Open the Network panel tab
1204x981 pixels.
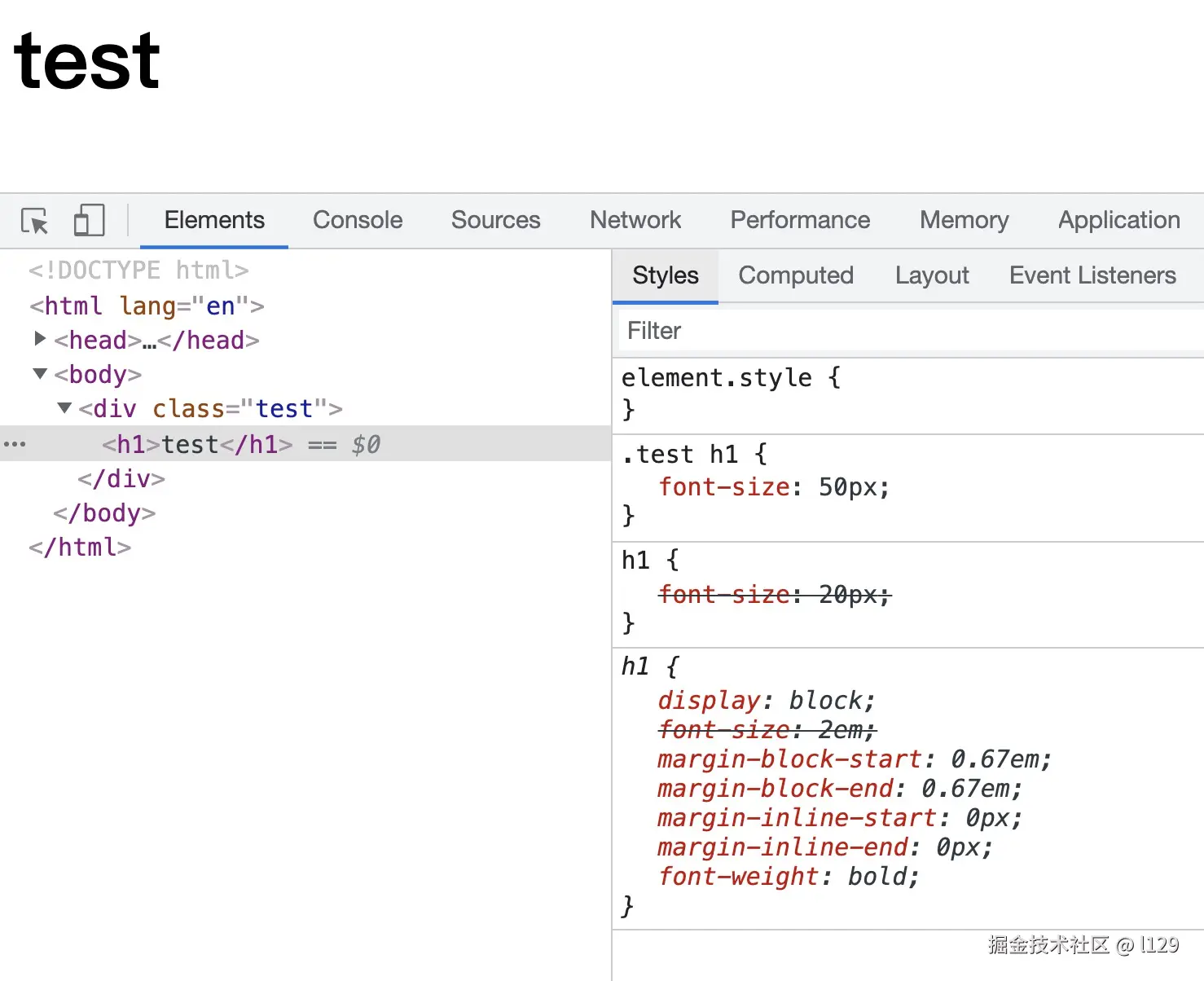pyautogui.click(x=635, y=220)
